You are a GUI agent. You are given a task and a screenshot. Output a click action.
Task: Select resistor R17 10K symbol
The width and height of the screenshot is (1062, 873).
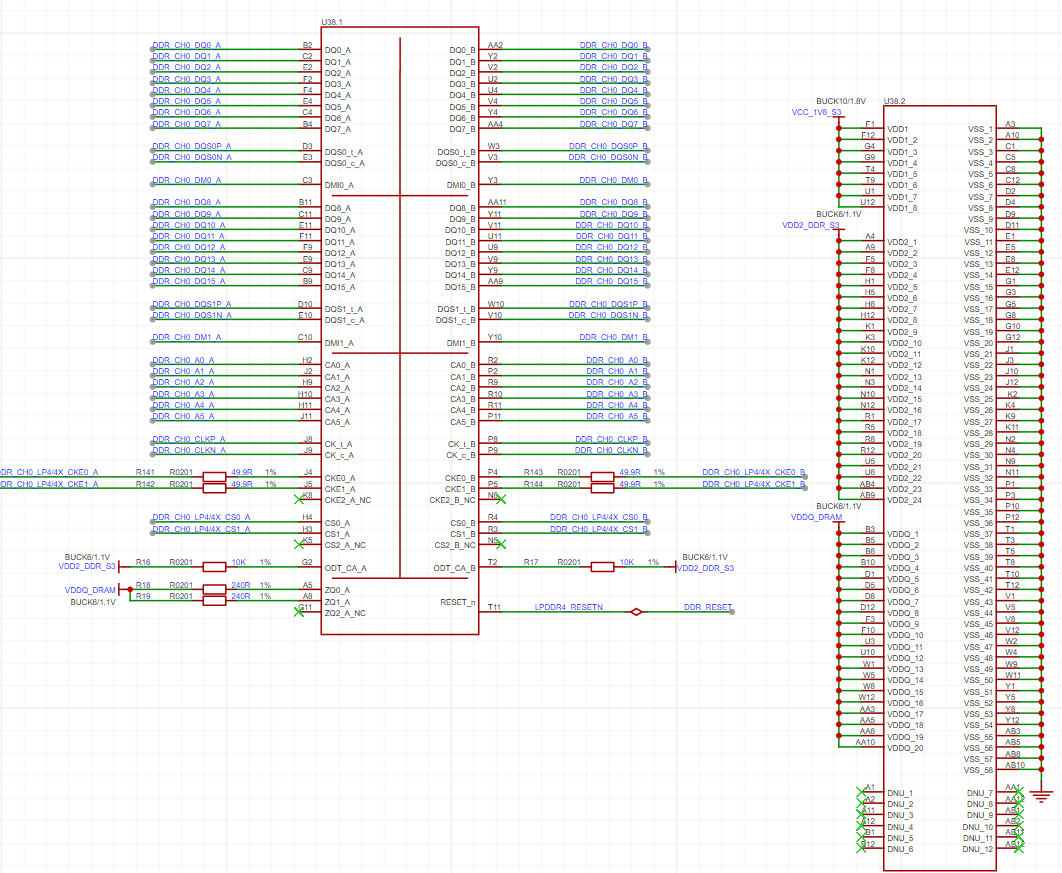[602, 567]
